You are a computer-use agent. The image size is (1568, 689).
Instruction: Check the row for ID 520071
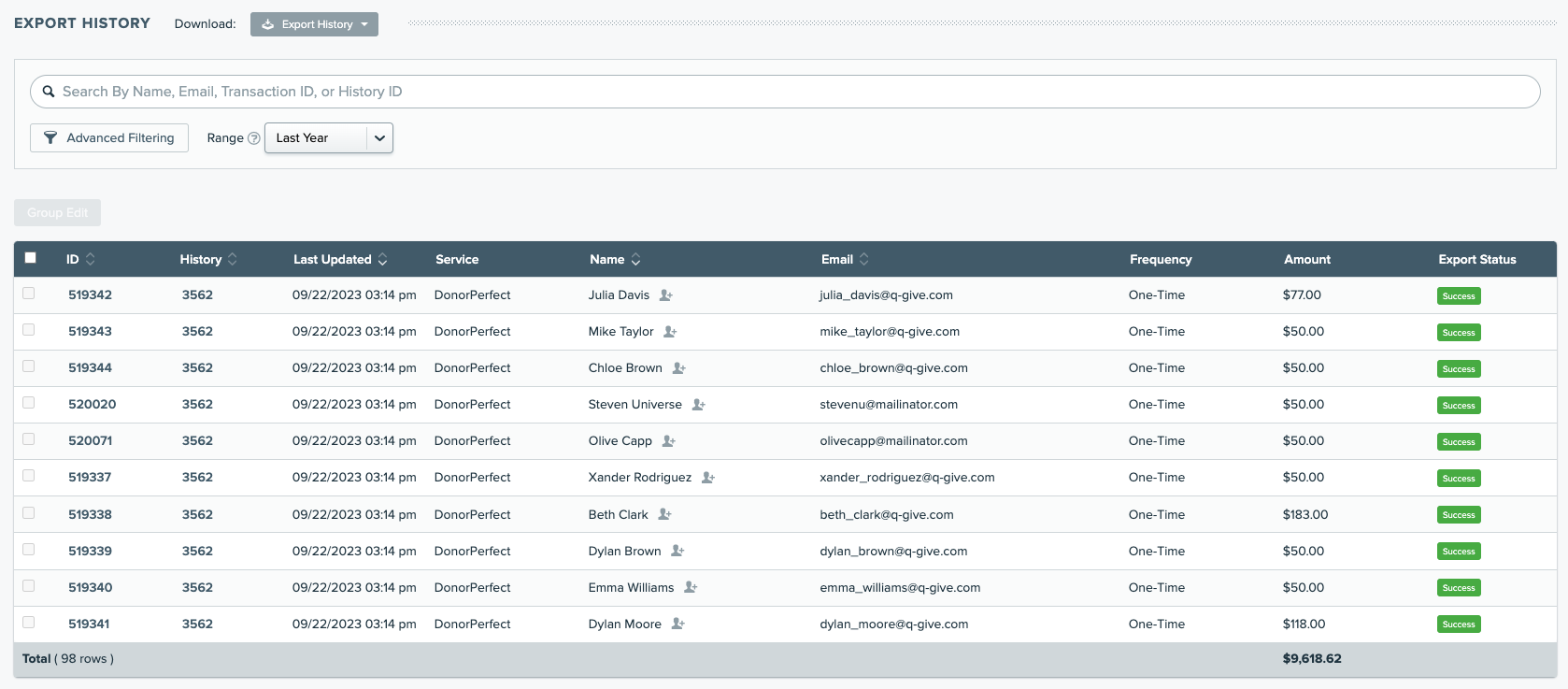click(29, 439)
